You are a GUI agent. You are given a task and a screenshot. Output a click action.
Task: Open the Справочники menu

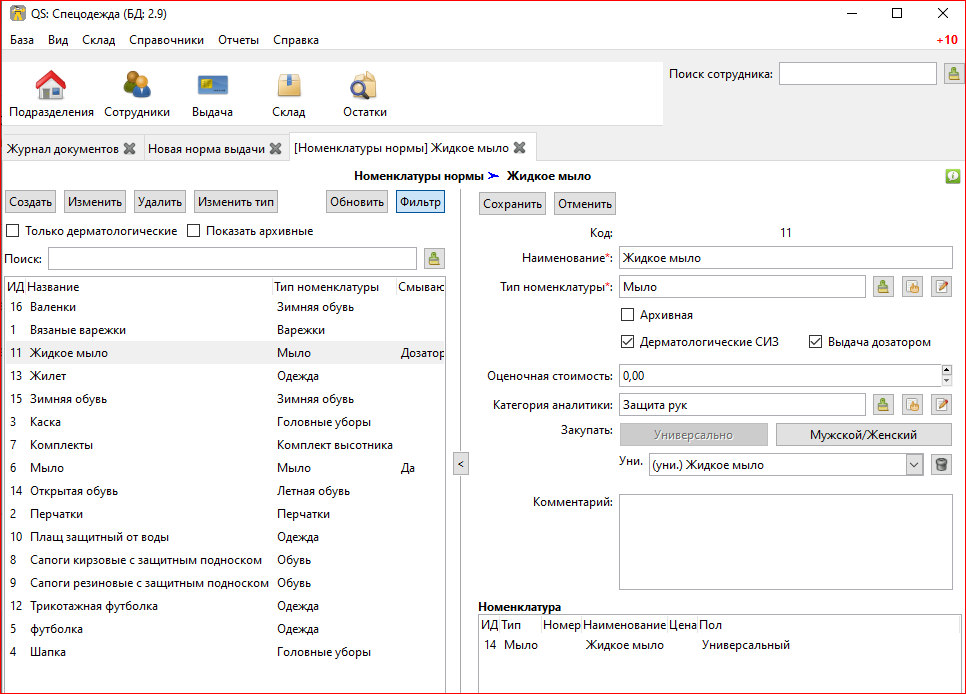[166, 40]
